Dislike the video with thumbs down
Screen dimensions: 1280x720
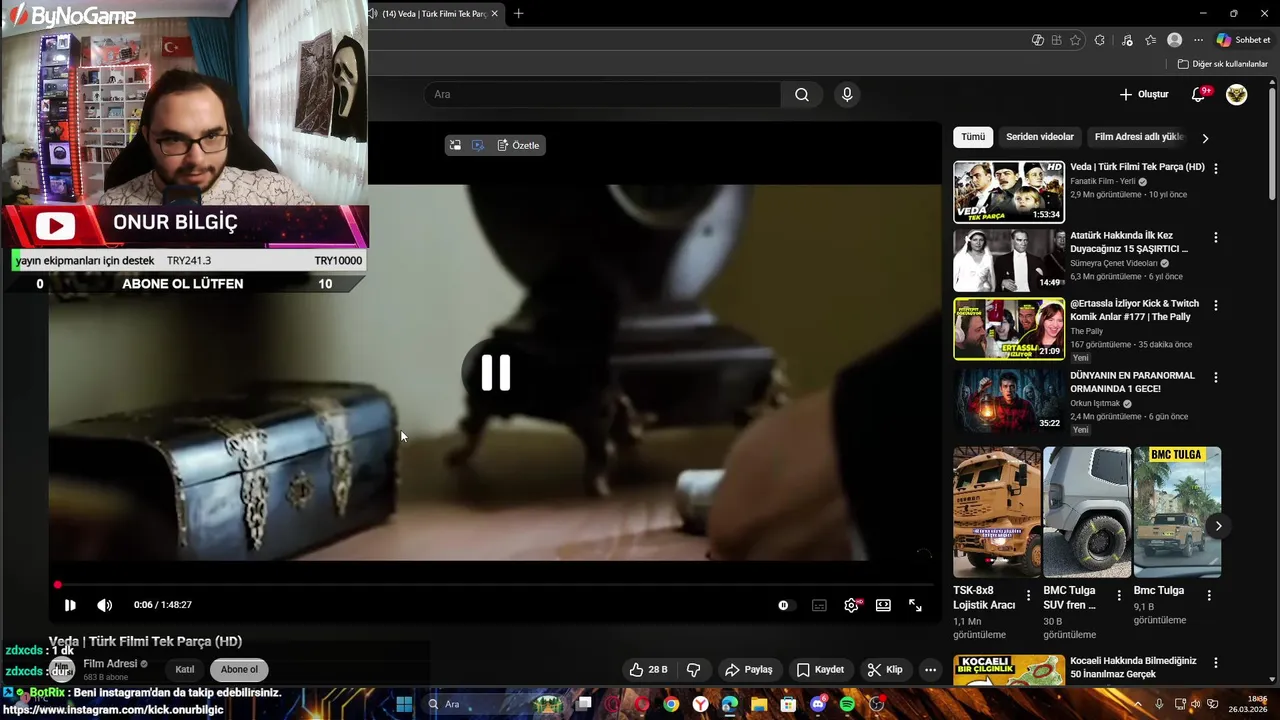coord(693,670)
